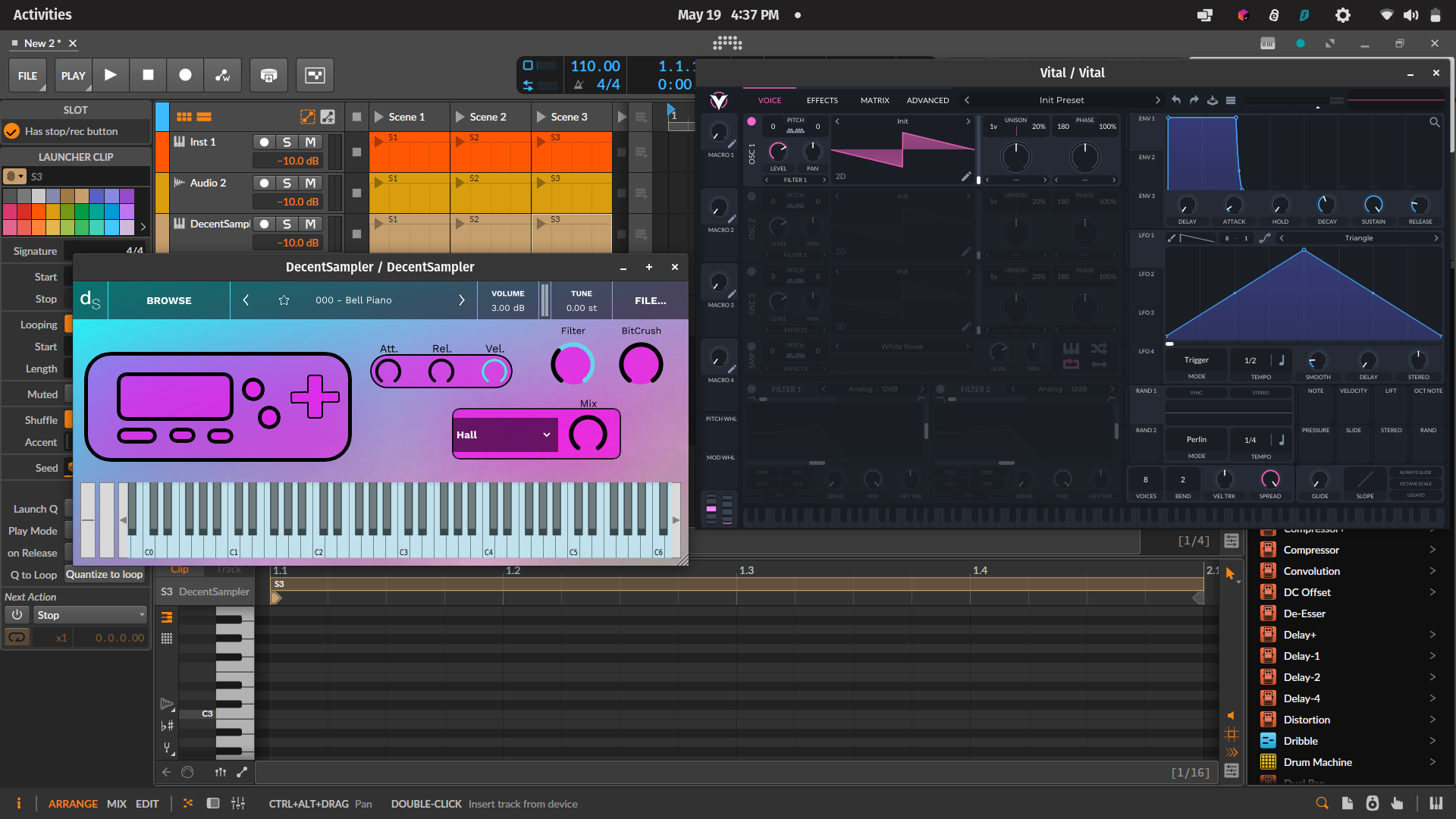Click LFO 1 paint brush icon in Vital
The height and width of the screenshot is (819, 1456).
click(1172, 238)
